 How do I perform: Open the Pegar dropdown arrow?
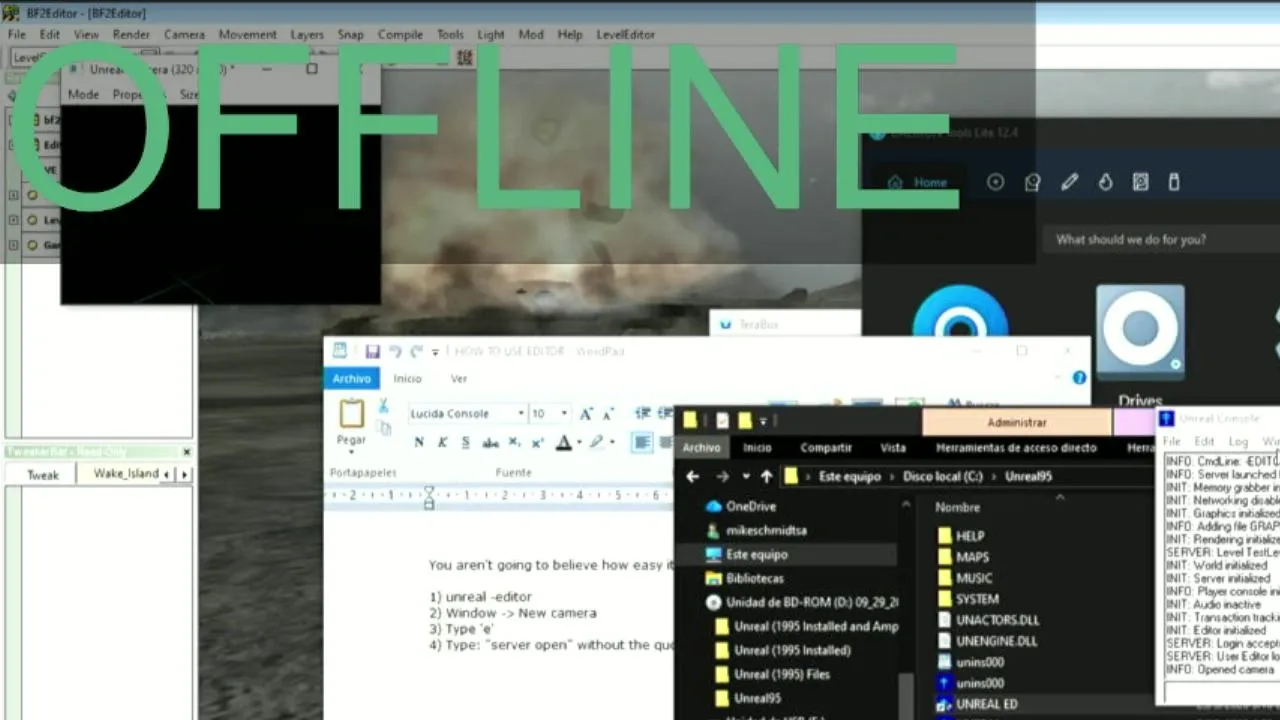point(351,452)
